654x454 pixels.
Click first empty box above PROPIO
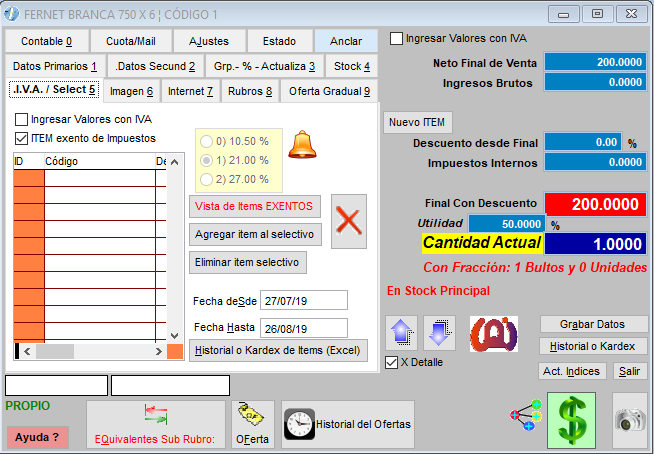click(56, 385)
